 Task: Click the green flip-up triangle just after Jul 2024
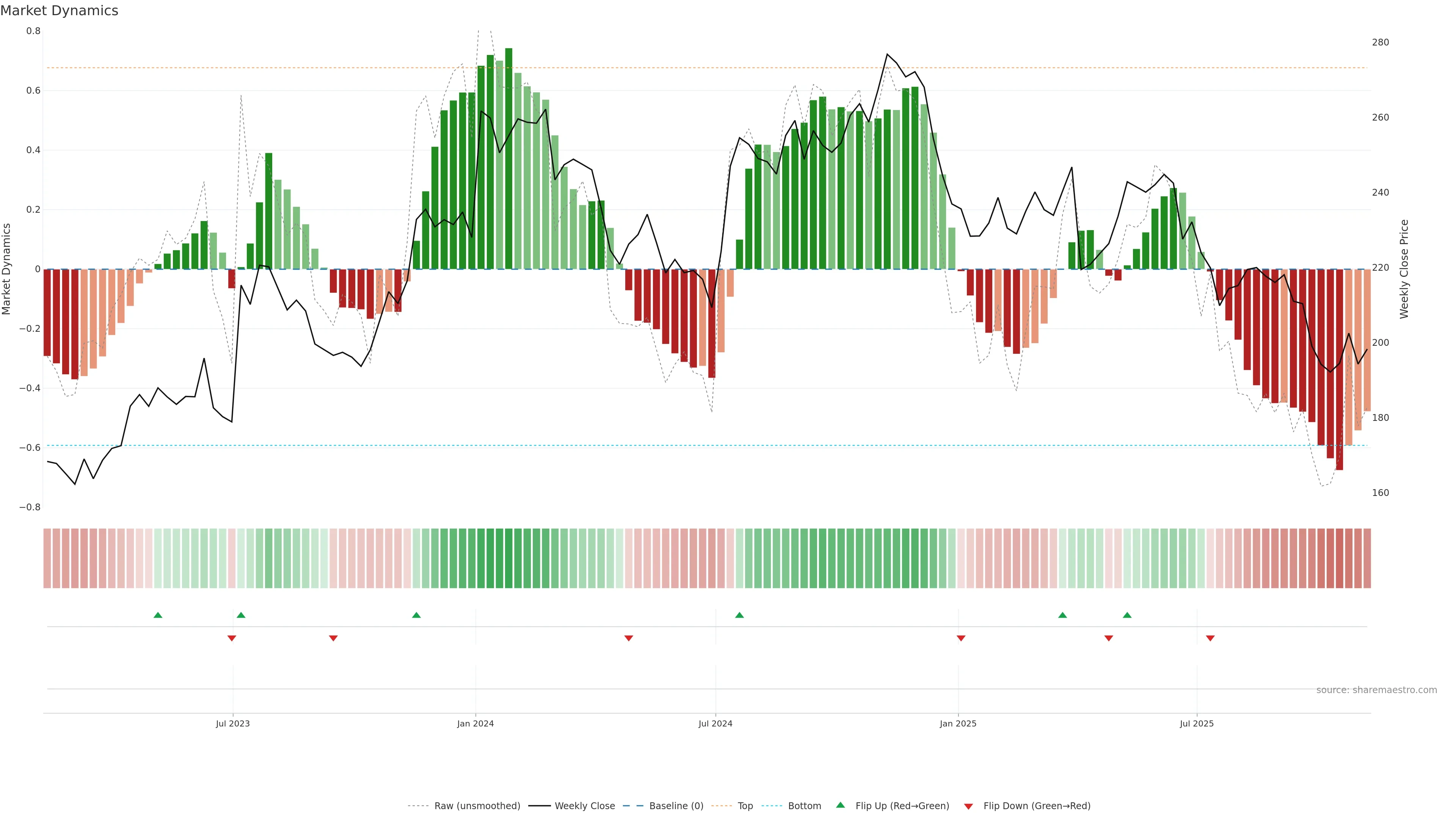click(x=739, y=615)
